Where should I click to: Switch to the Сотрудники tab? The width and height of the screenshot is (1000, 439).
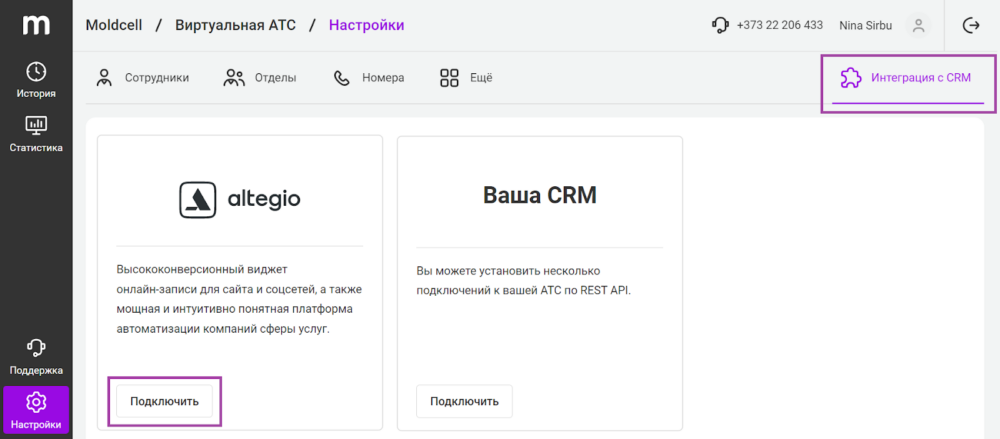click(142, 78)
